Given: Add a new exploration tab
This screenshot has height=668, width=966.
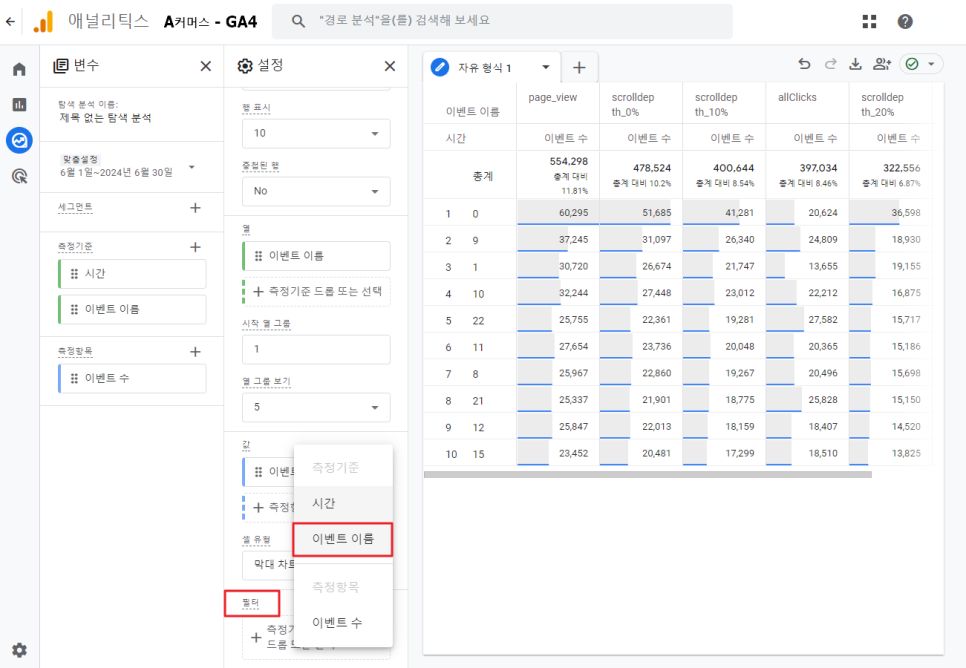Looking at the screenshot, I should [x=579, y=67].
